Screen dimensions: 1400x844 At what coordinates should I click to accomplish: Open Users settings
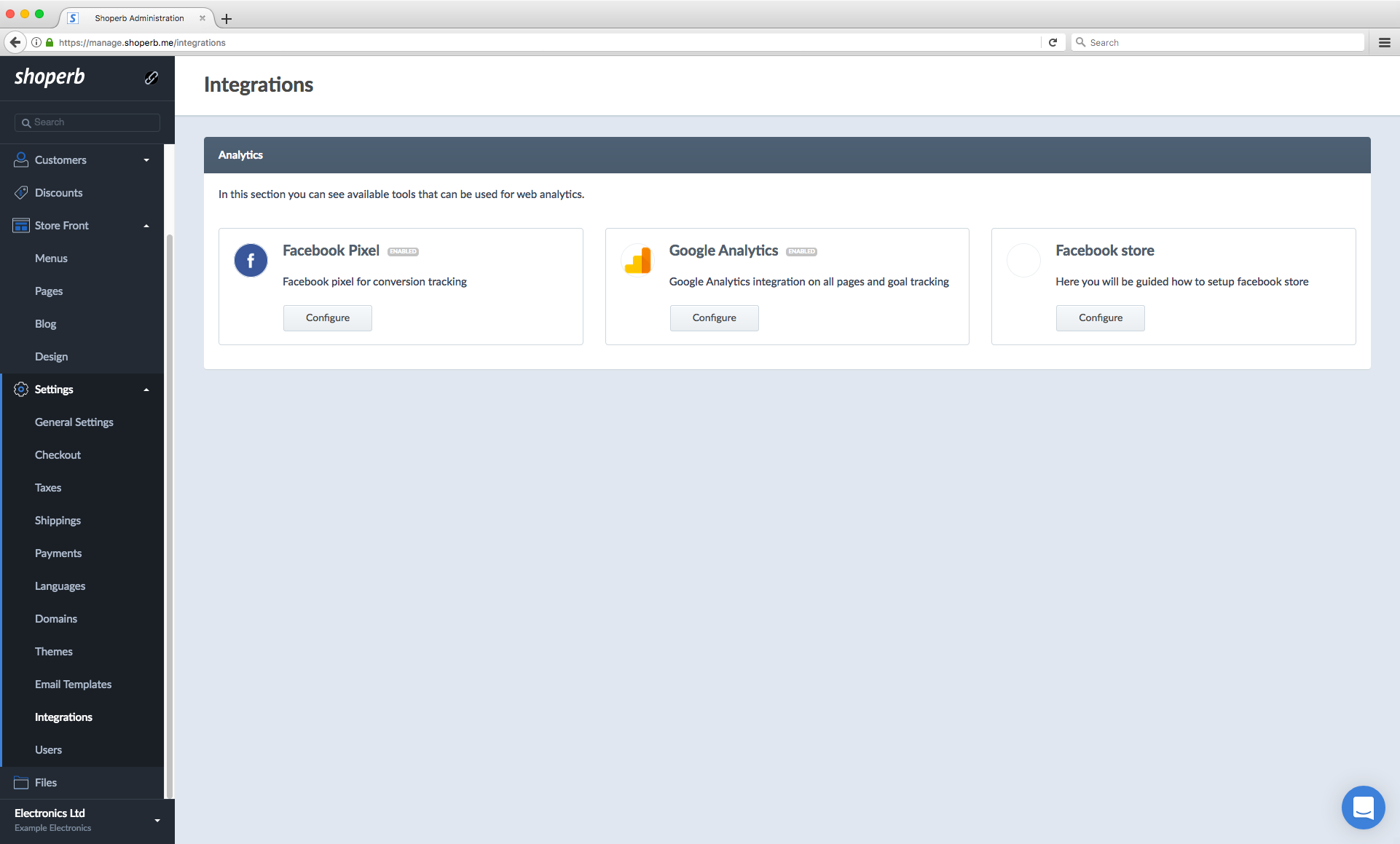(48, 749)
